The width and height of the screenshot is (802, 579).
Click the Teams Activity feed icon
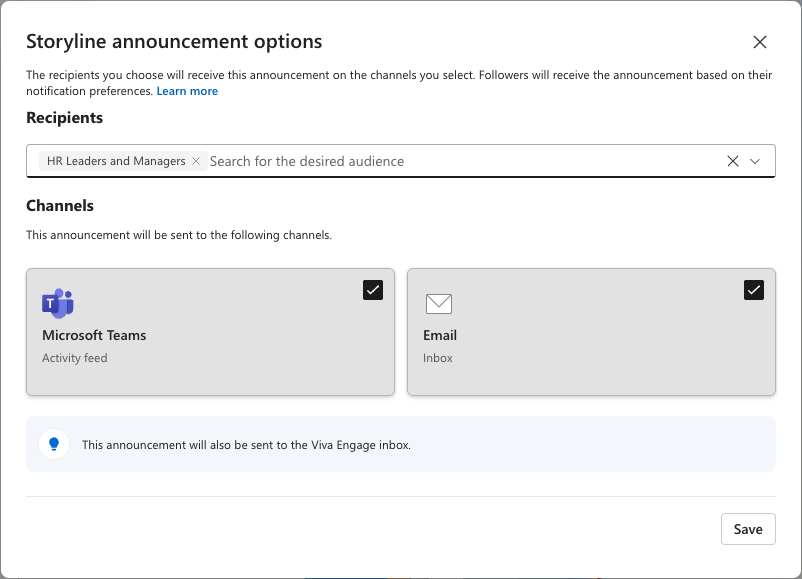point(58,303)
